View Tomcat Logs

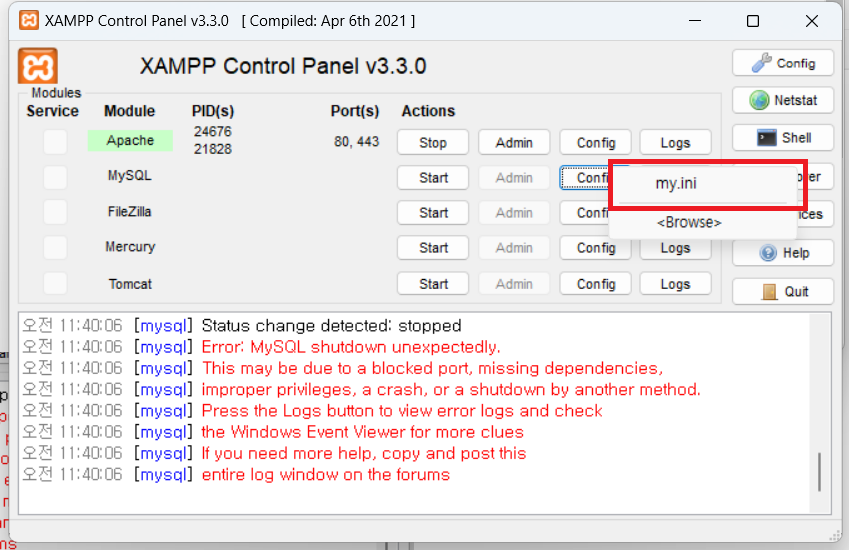click(x=676, y=284)
